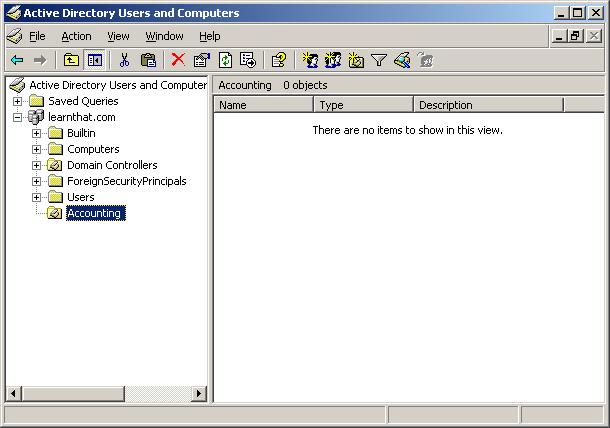This screenshot has width=610, height=428.
Task: Click the Find objects toolbar icon
Action: click(402, 60)
